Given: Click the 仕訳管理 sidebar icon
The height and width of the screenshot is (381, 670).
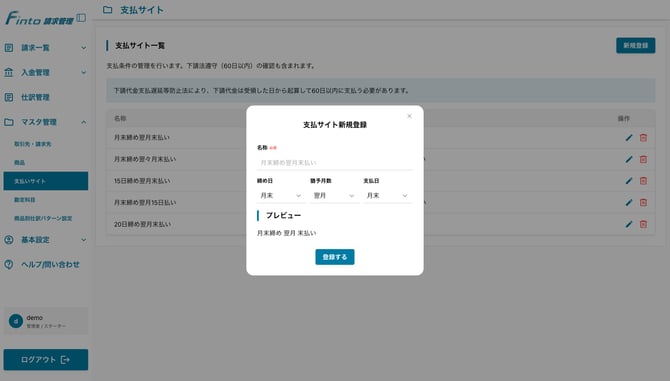Looking at the screenshot, I should (9, 97).
